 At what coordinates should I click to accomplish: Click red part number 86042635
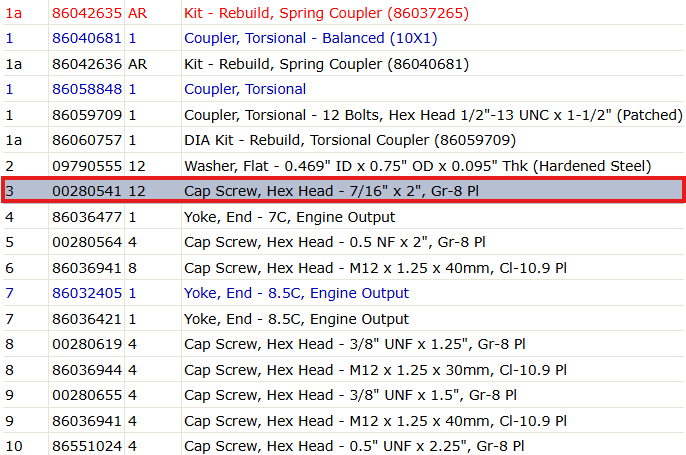pyautogui.click(x=87, y=13)
